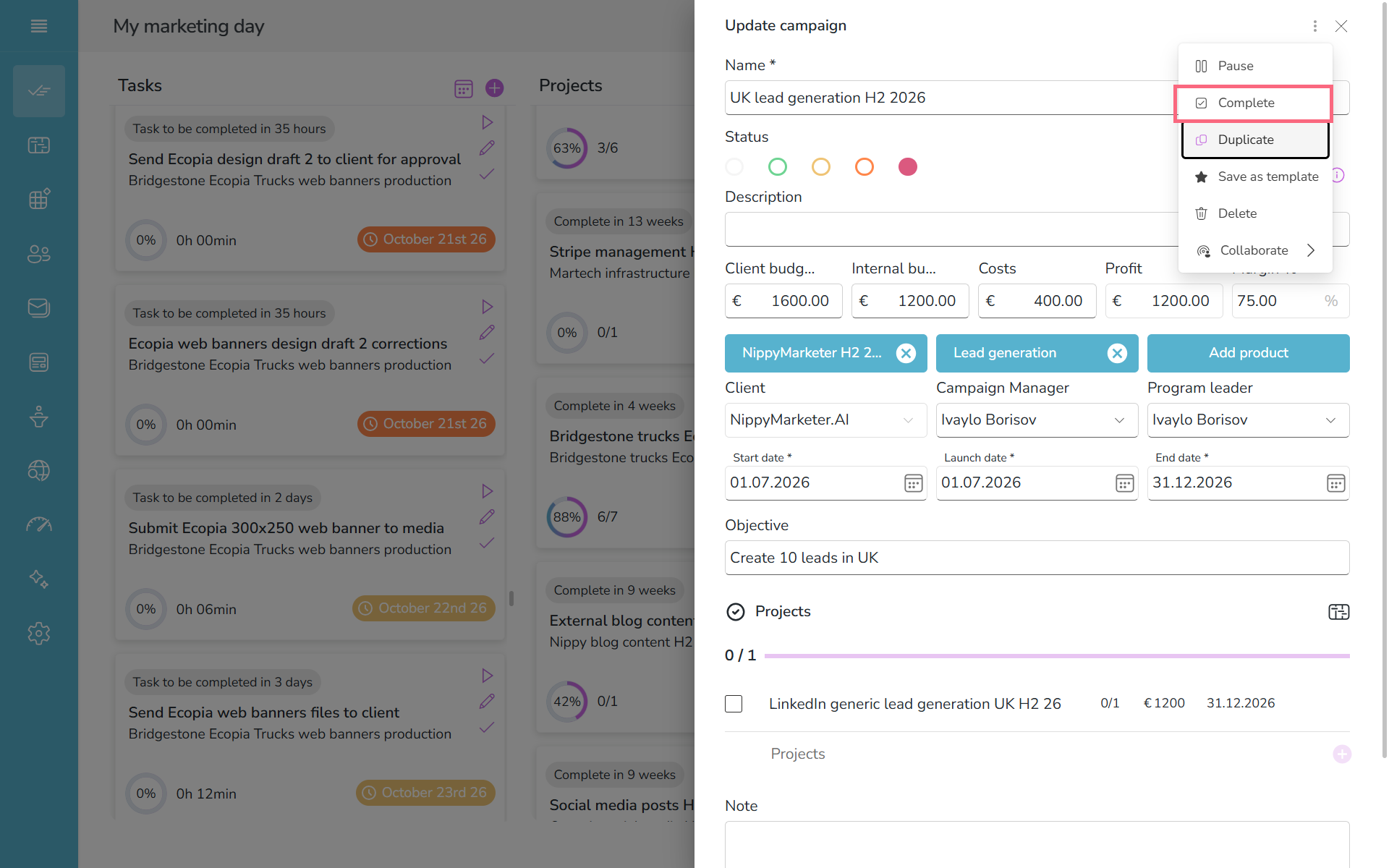This screenshot has height=868, width=1389.
Task: Open the Start date calendar picker
Action: (913, 483)
